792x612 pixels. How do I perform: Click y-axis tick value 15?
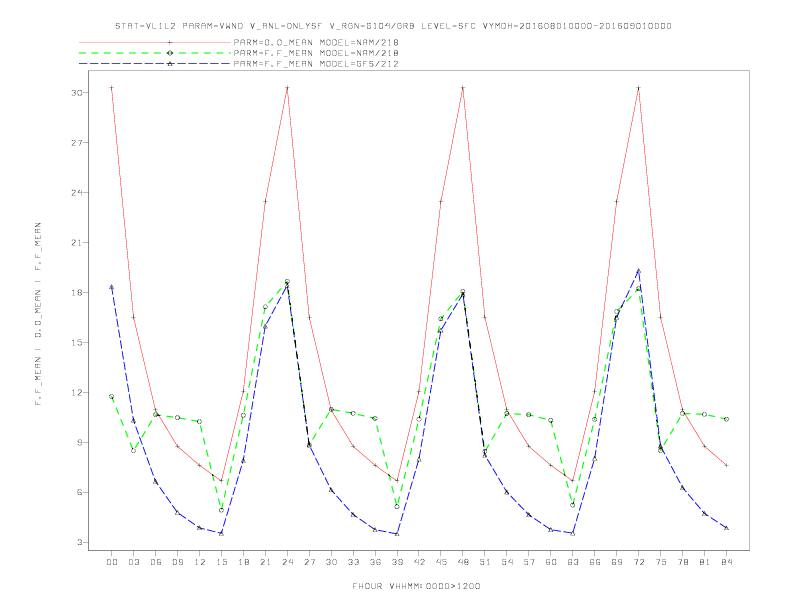point(77,343)
